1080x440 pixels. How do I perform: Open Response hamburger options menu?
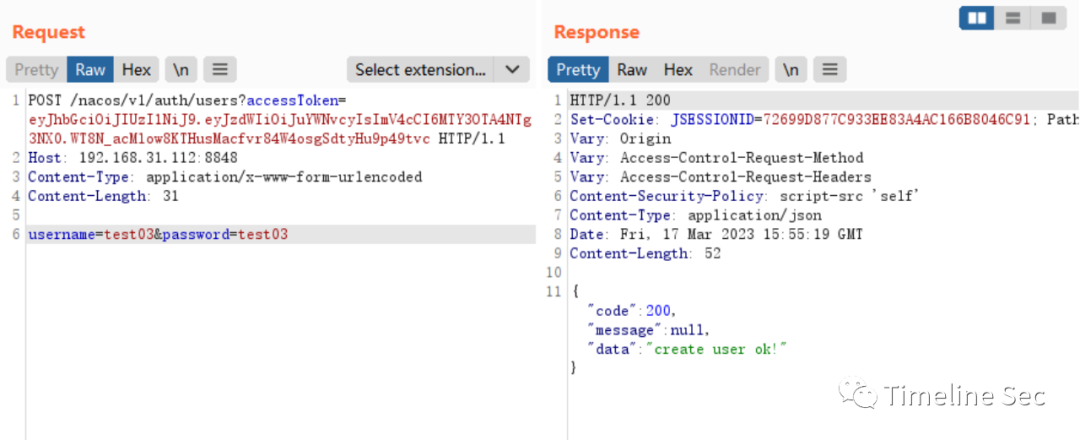[x=830, y=70]
